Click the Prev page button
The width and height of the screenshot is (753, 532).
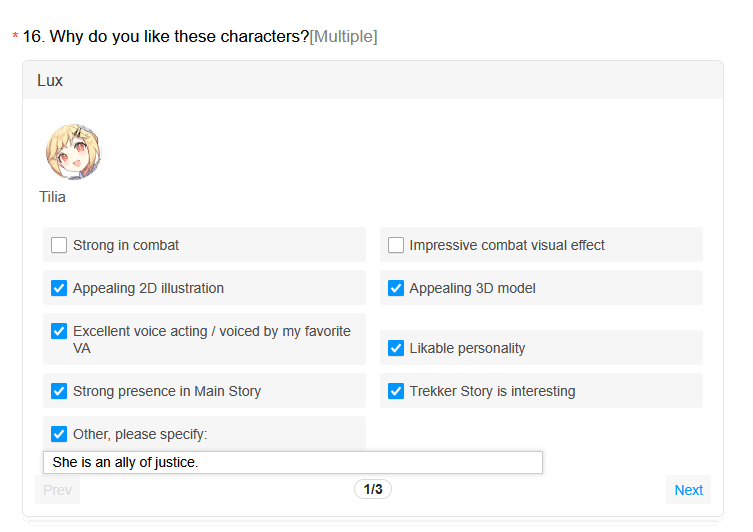click(x=57, y=490)
